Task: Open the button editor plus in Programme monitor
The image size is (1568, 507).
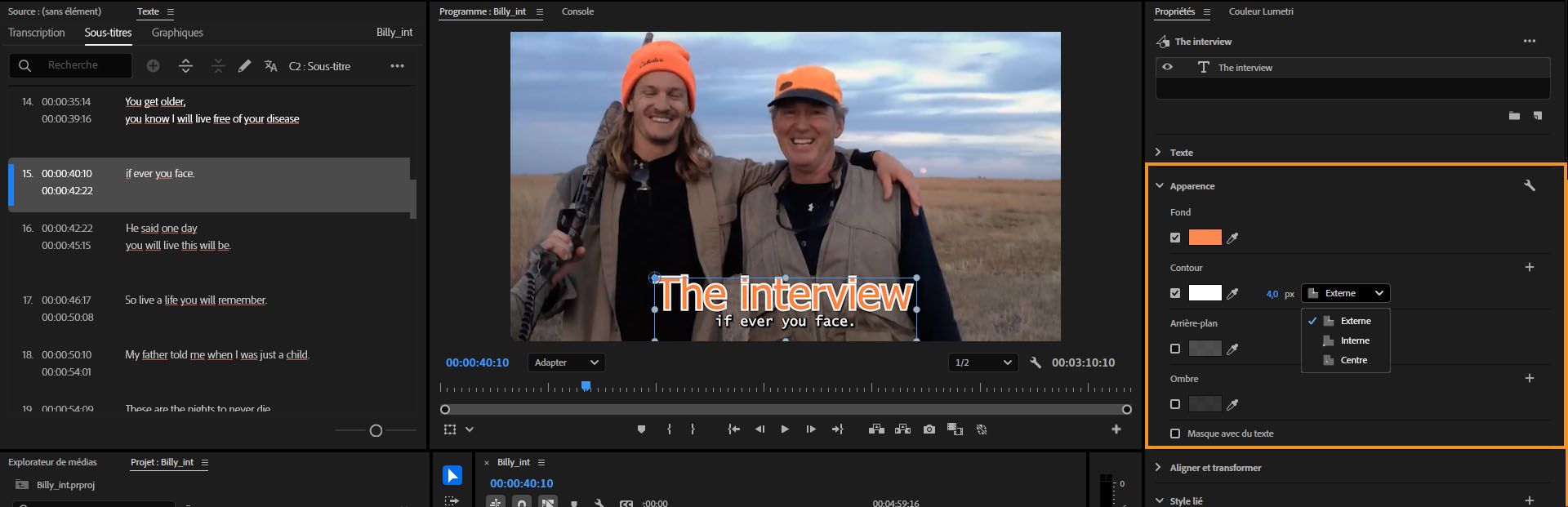Action: click(1116, 429)
